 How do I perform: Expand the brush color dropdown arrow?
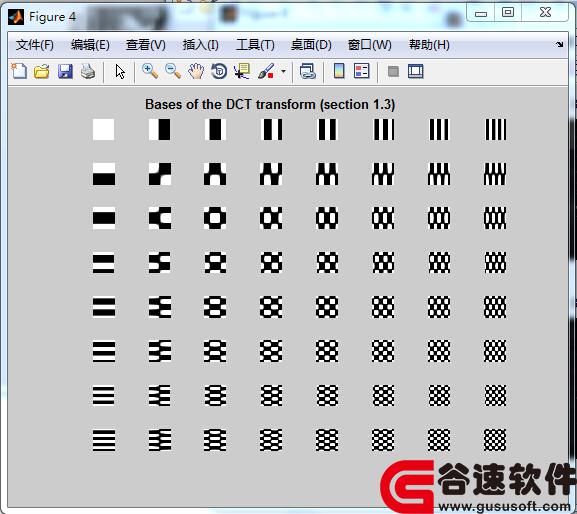click(x=283, y=71)
